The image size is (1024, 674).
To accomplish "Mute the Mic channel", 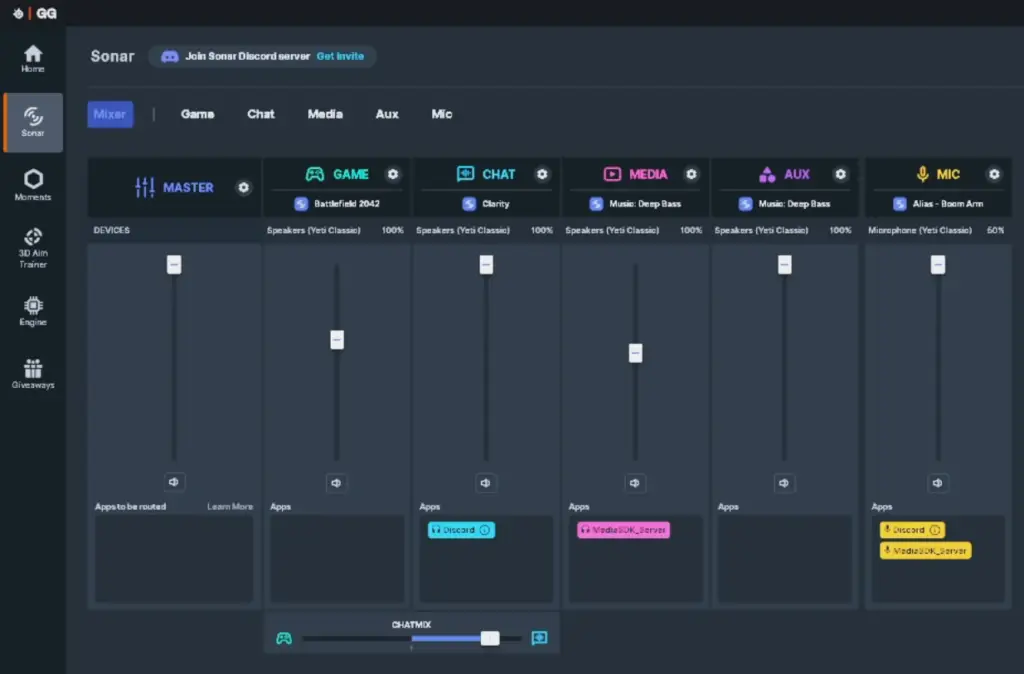I will [937, 483].
